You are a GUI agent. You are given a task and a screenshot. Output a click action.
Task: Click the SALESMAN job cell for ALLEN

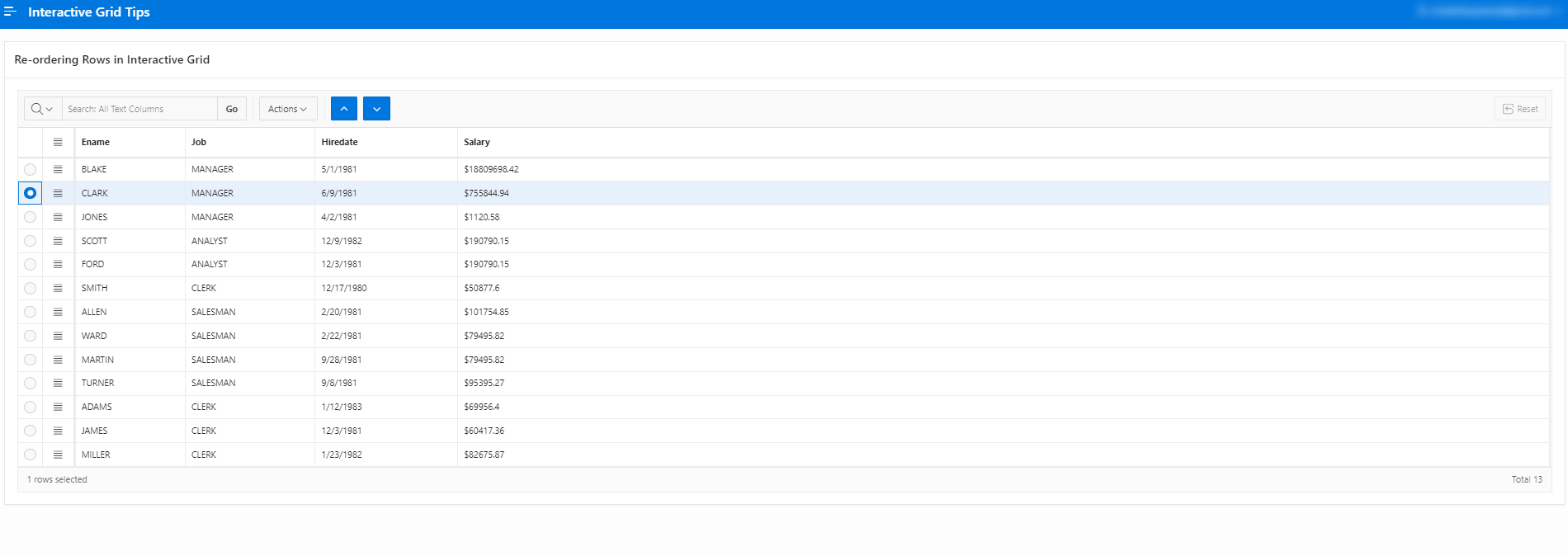pyautogui.click(x=214, y=312)
